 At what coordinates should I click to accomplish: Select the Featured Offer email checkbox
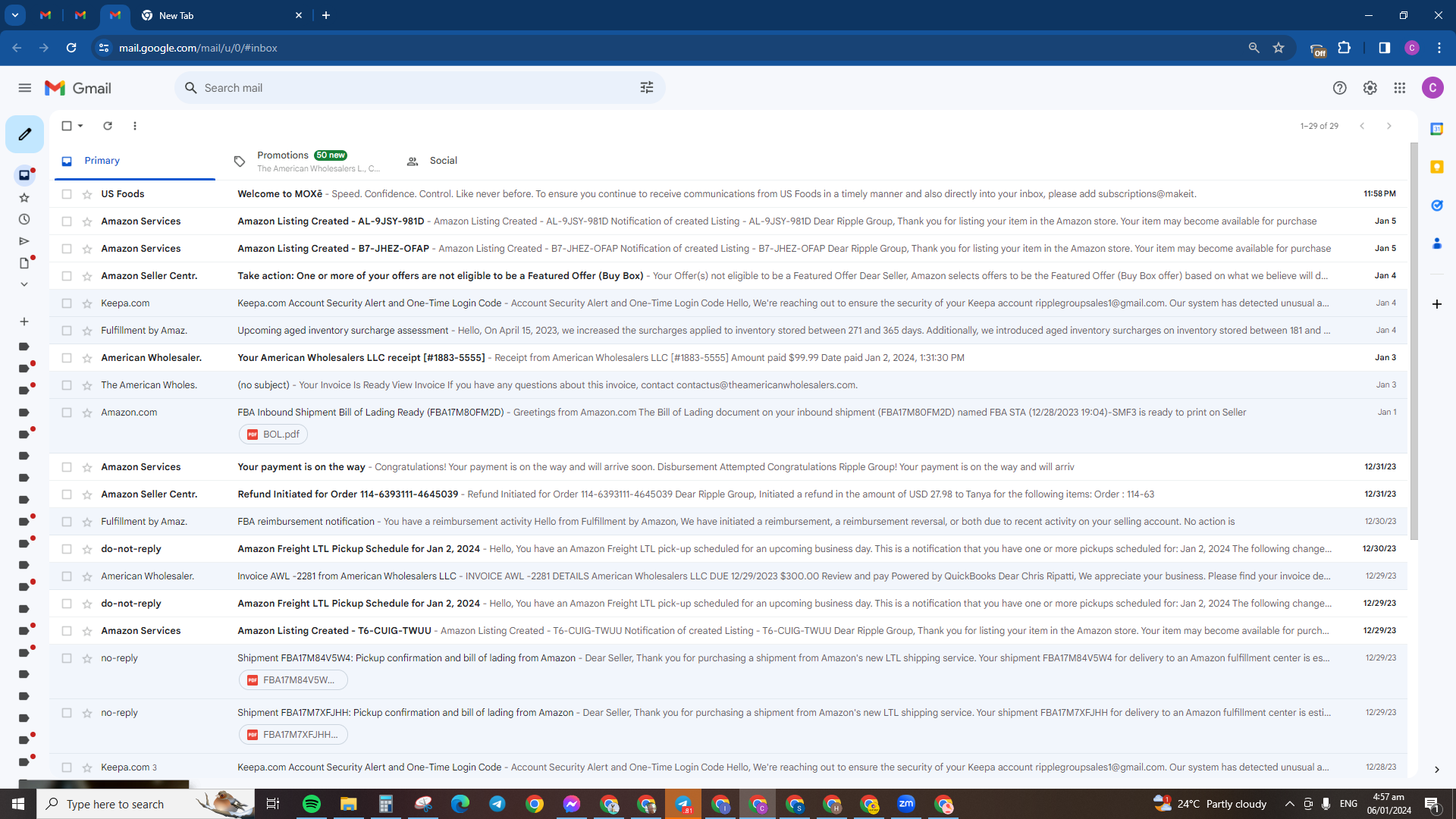click(x=67, y=276)
